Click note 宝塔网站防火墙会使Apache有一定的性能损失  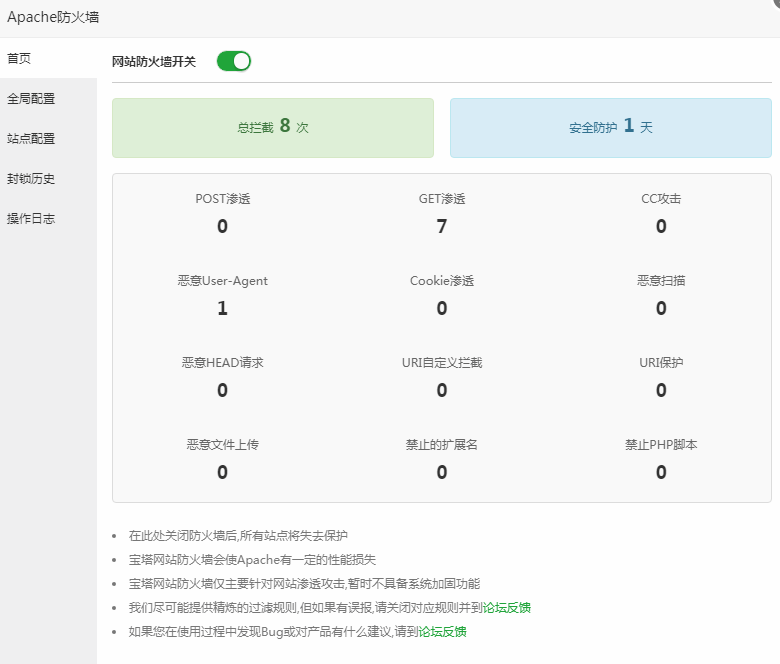tap(252, 560)
